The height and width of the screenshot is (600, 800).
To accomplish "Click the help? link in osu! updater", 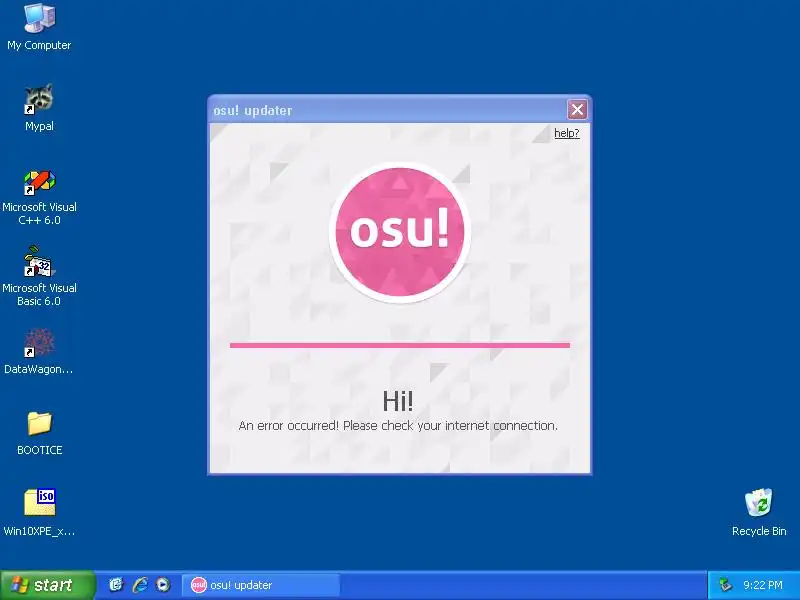I will pos(566,133).
